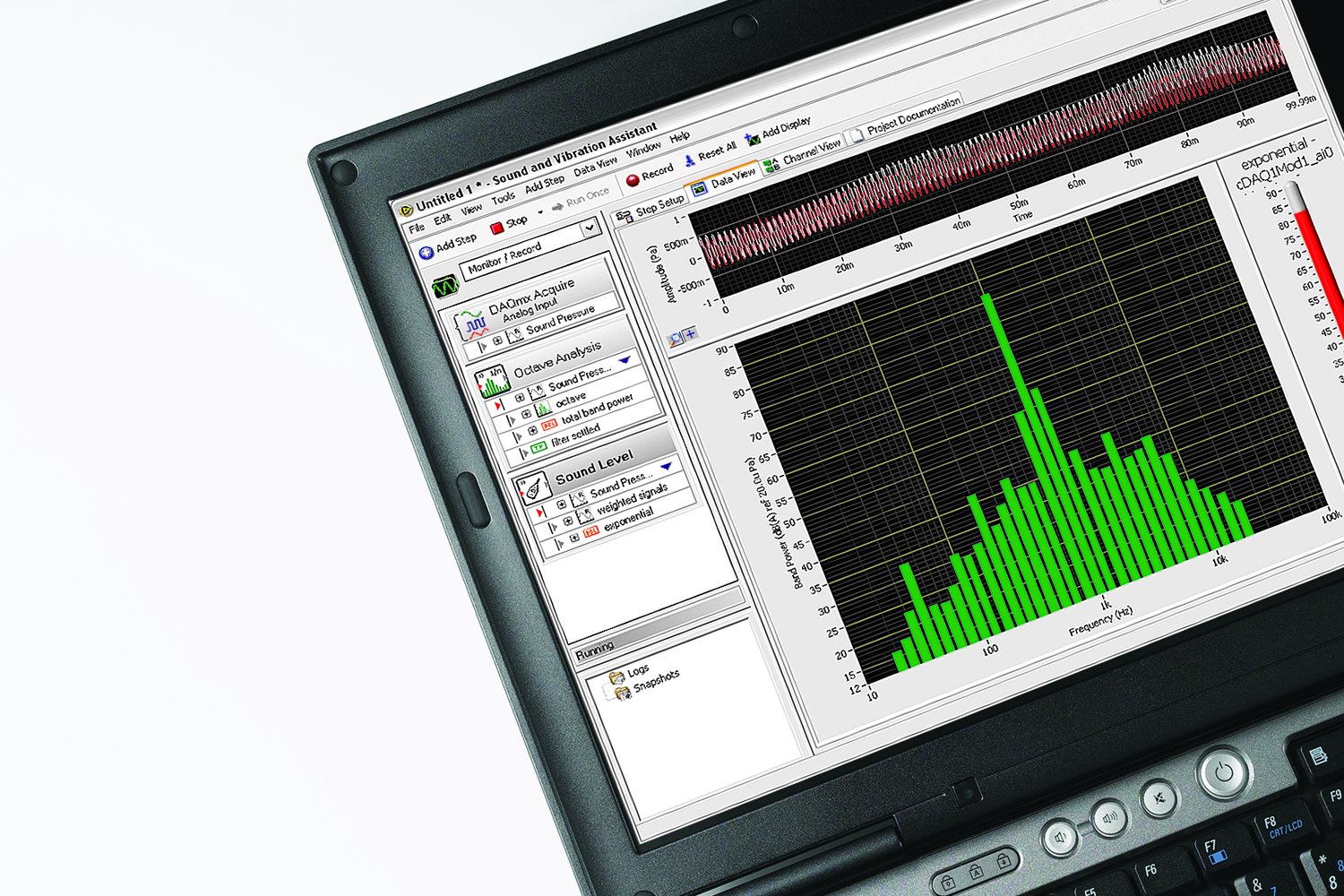
Task: Click the crosshair cursor icon beside the magnifier
Action: [x=691, y=334]
